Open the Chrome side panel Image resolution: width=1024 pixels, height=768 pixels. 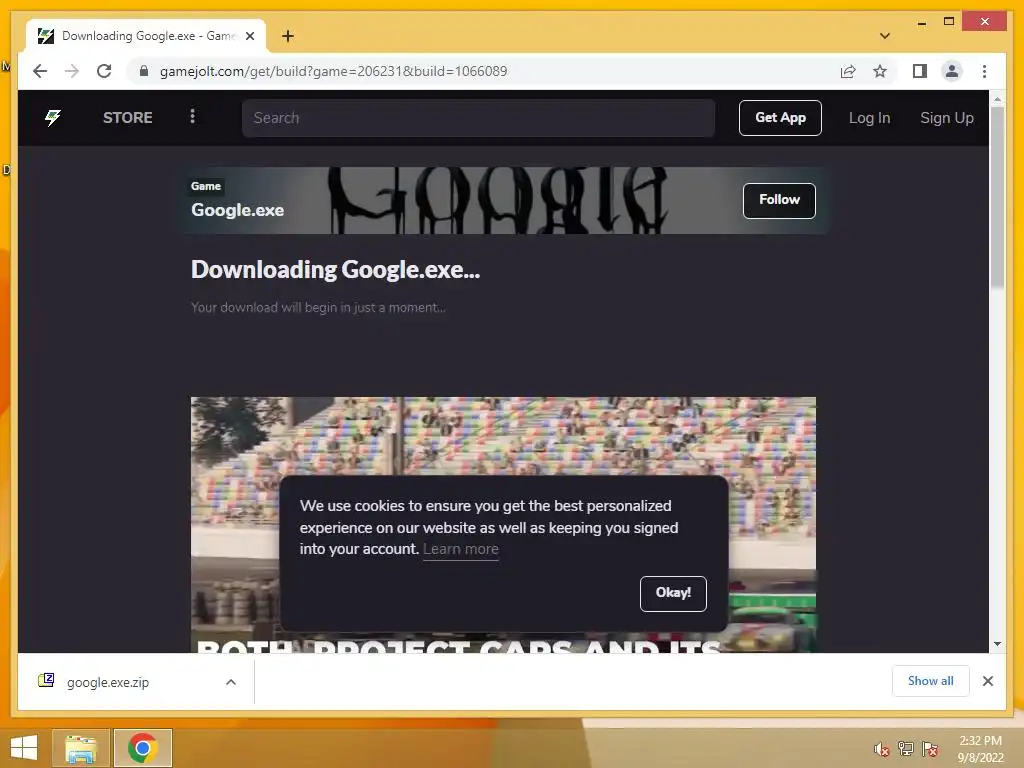pyautogui.click(x=920, y=71)
